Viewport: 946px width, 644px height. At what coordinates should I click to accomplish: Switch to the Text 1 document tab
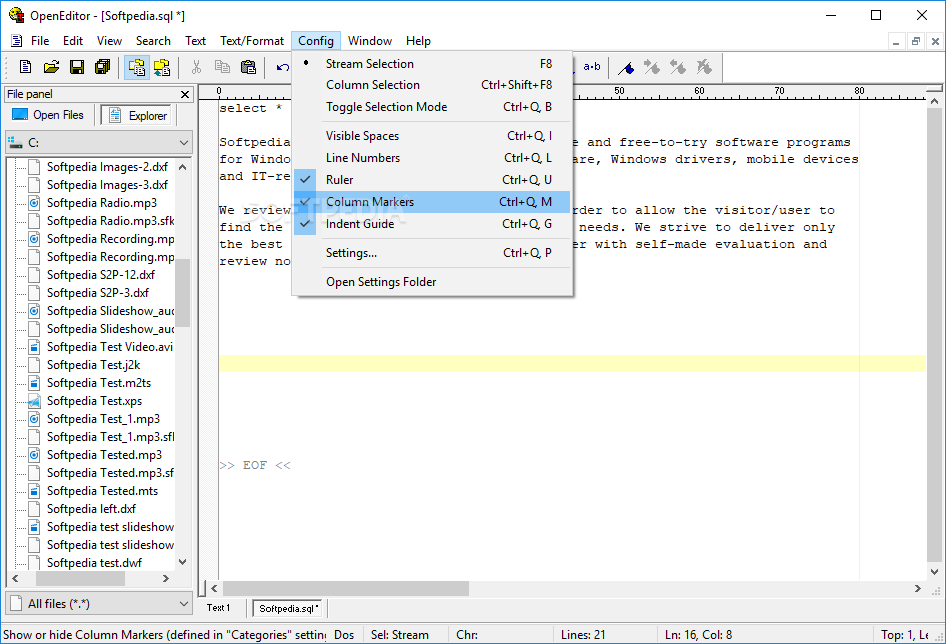[x=218, y=608]
